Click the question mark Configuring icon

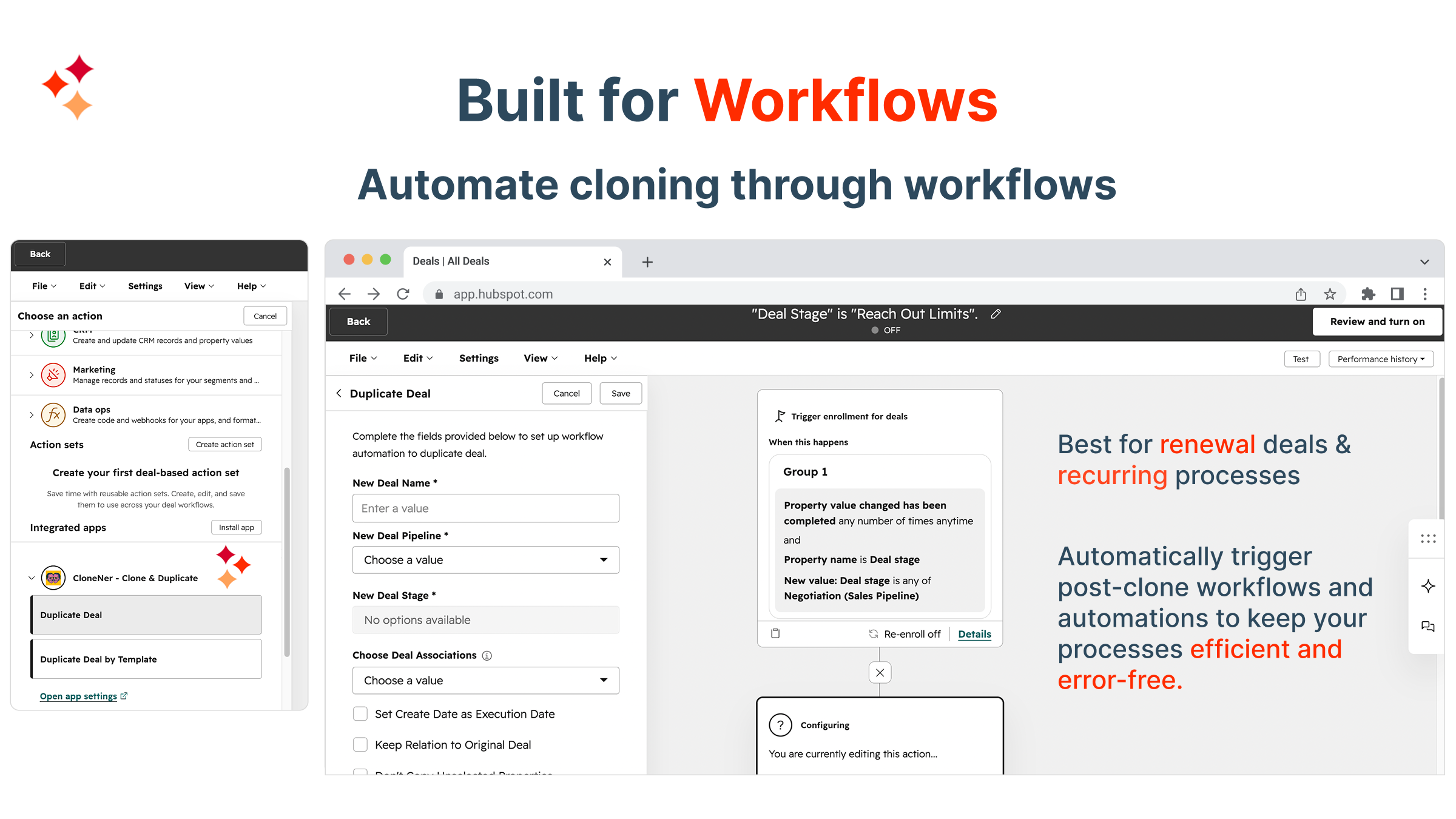[x=780, y=725]
